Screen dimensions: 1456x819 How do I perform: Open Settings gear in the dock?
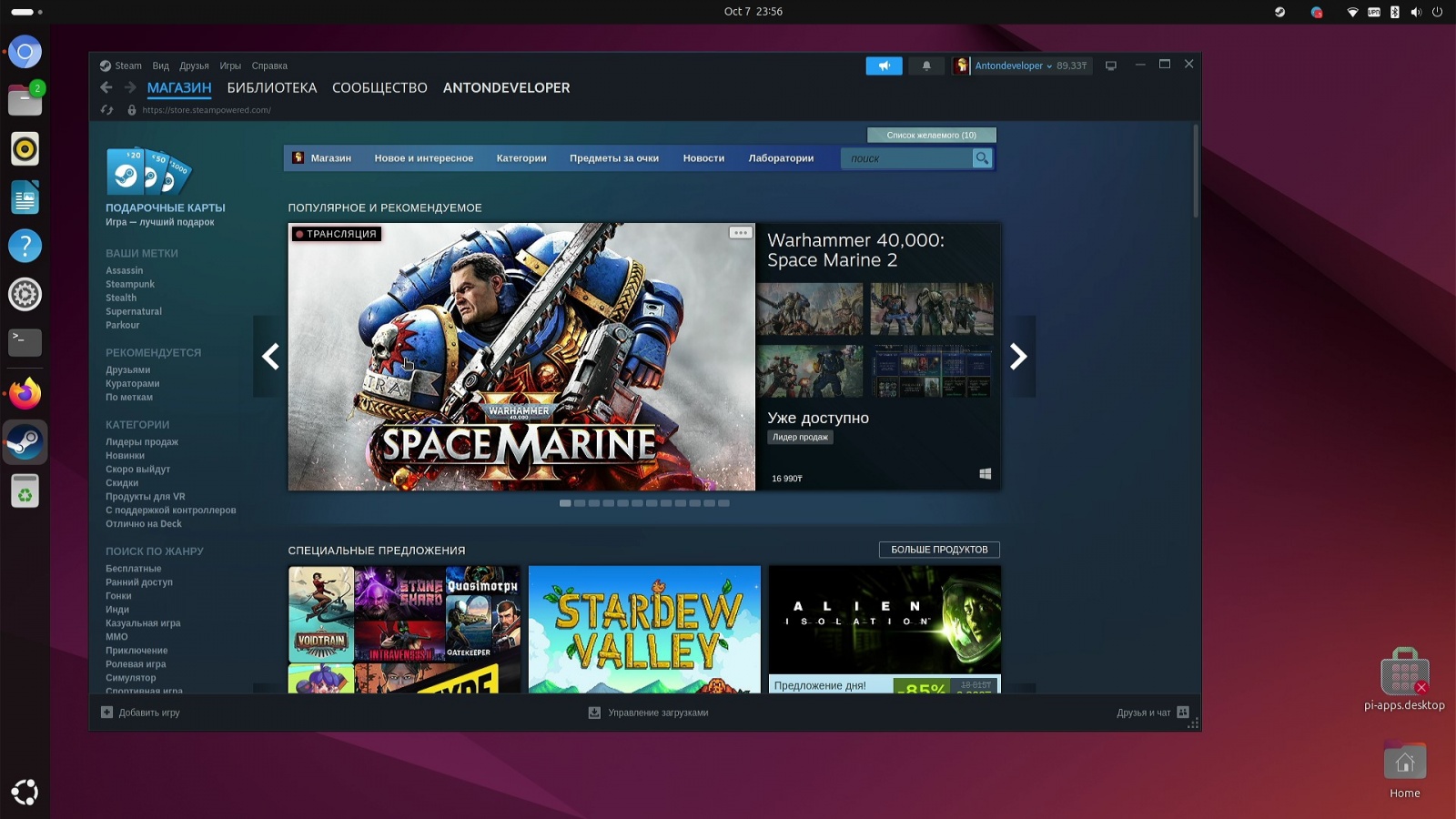coord(25,294)
